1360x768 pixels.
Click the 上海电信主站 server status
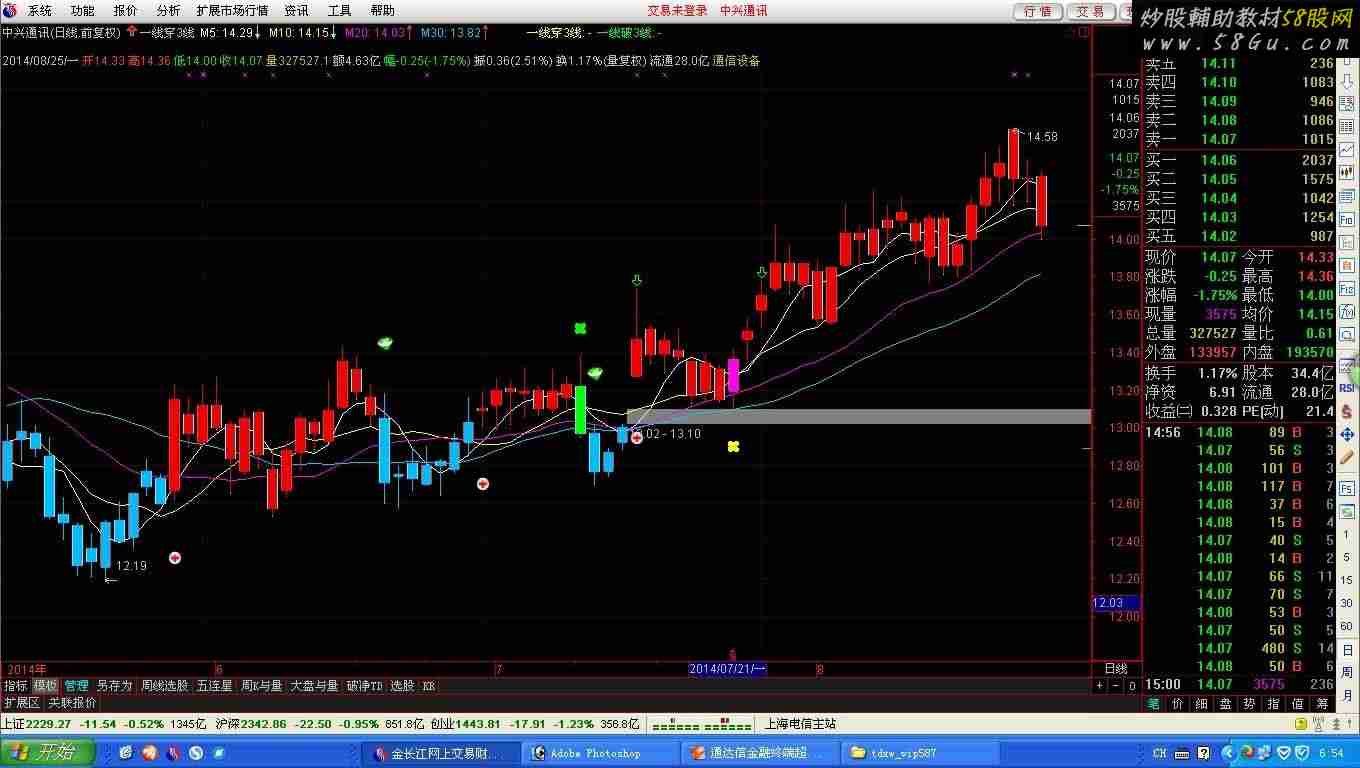coord(800,723)
